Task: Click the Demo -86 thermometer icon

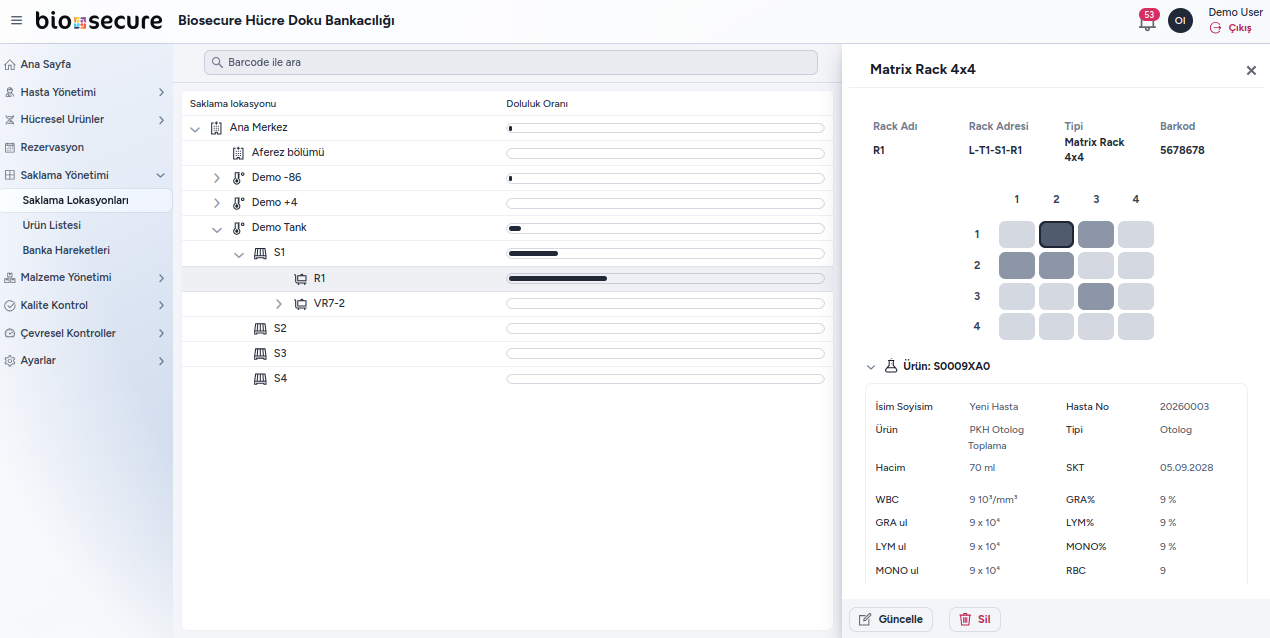Action: pyautogui.click(x=238, y=178)
